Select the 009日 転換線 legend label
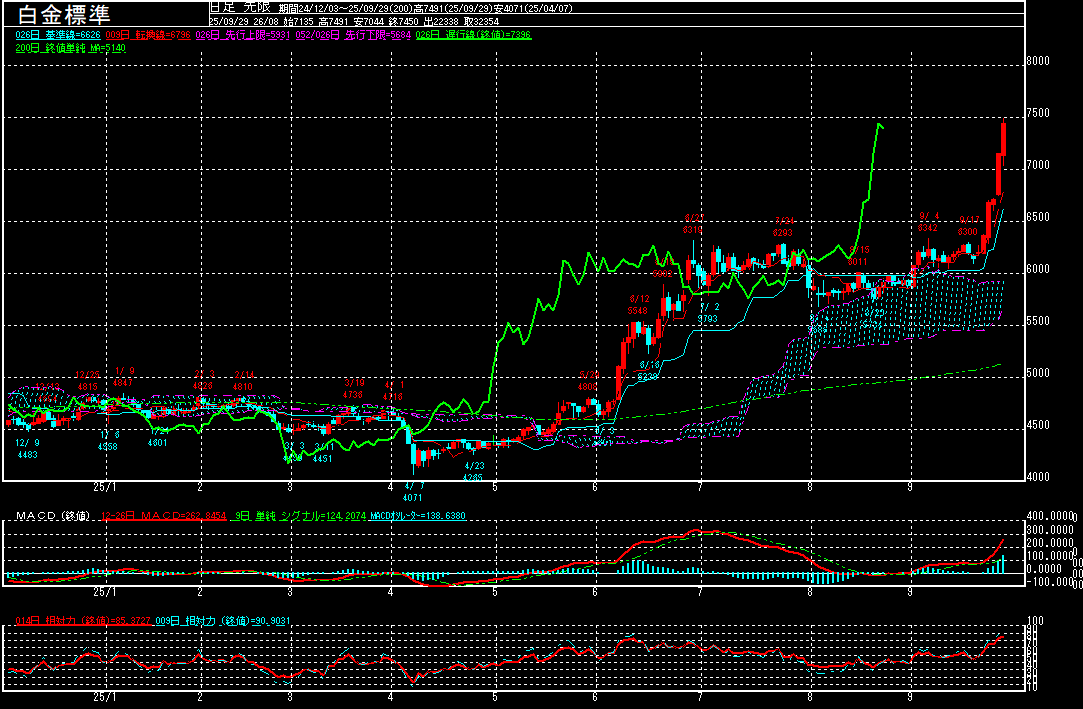This screenshot has width=1083, height=709. click(x=149, y=35)
